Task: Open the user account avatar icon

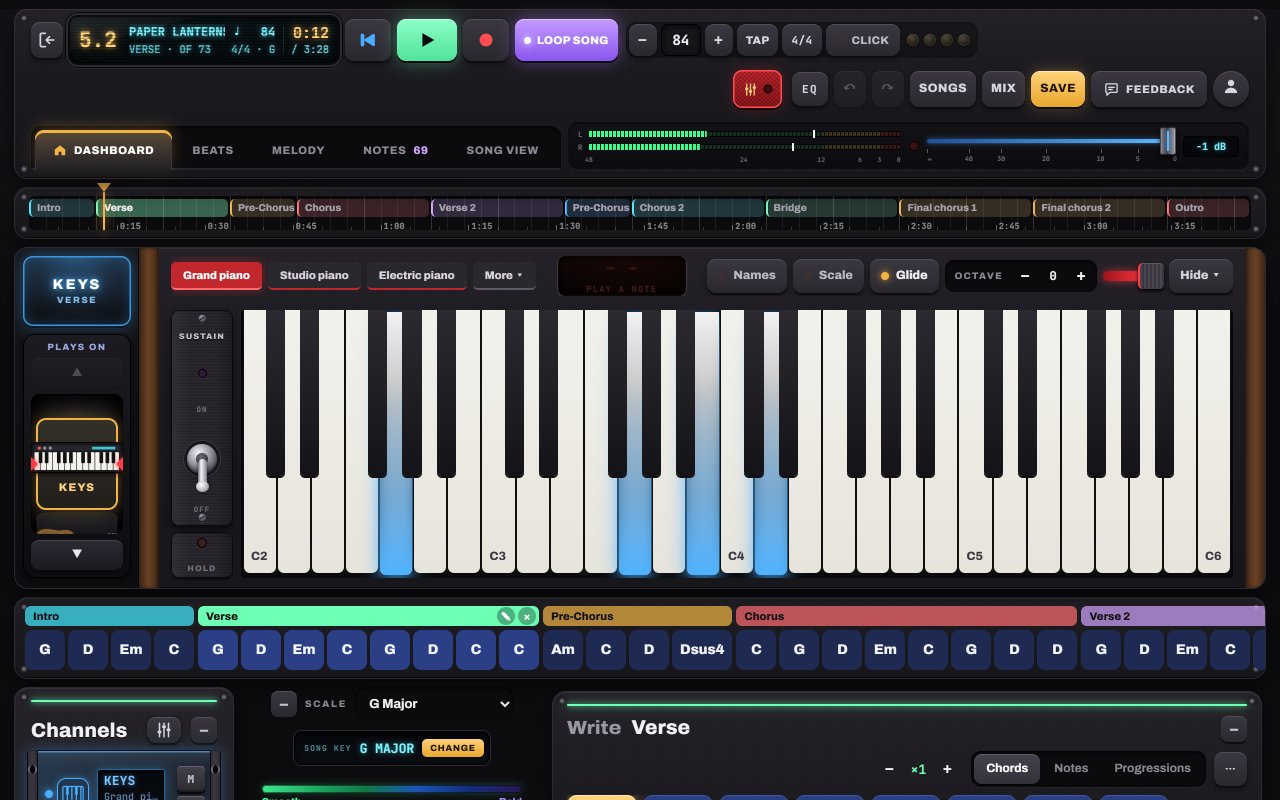Action: pos(1231,88)
